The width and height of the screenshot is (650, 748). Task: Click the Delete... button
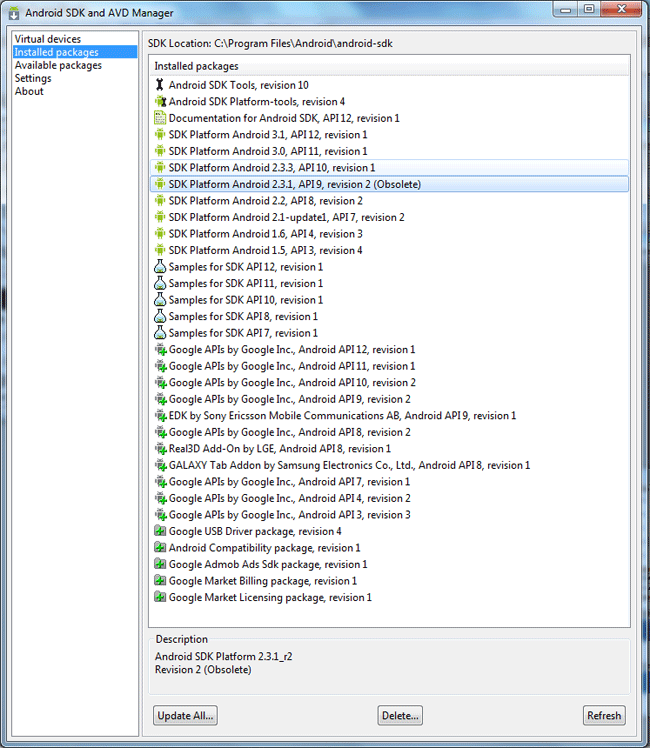click(x=400, y=716)
